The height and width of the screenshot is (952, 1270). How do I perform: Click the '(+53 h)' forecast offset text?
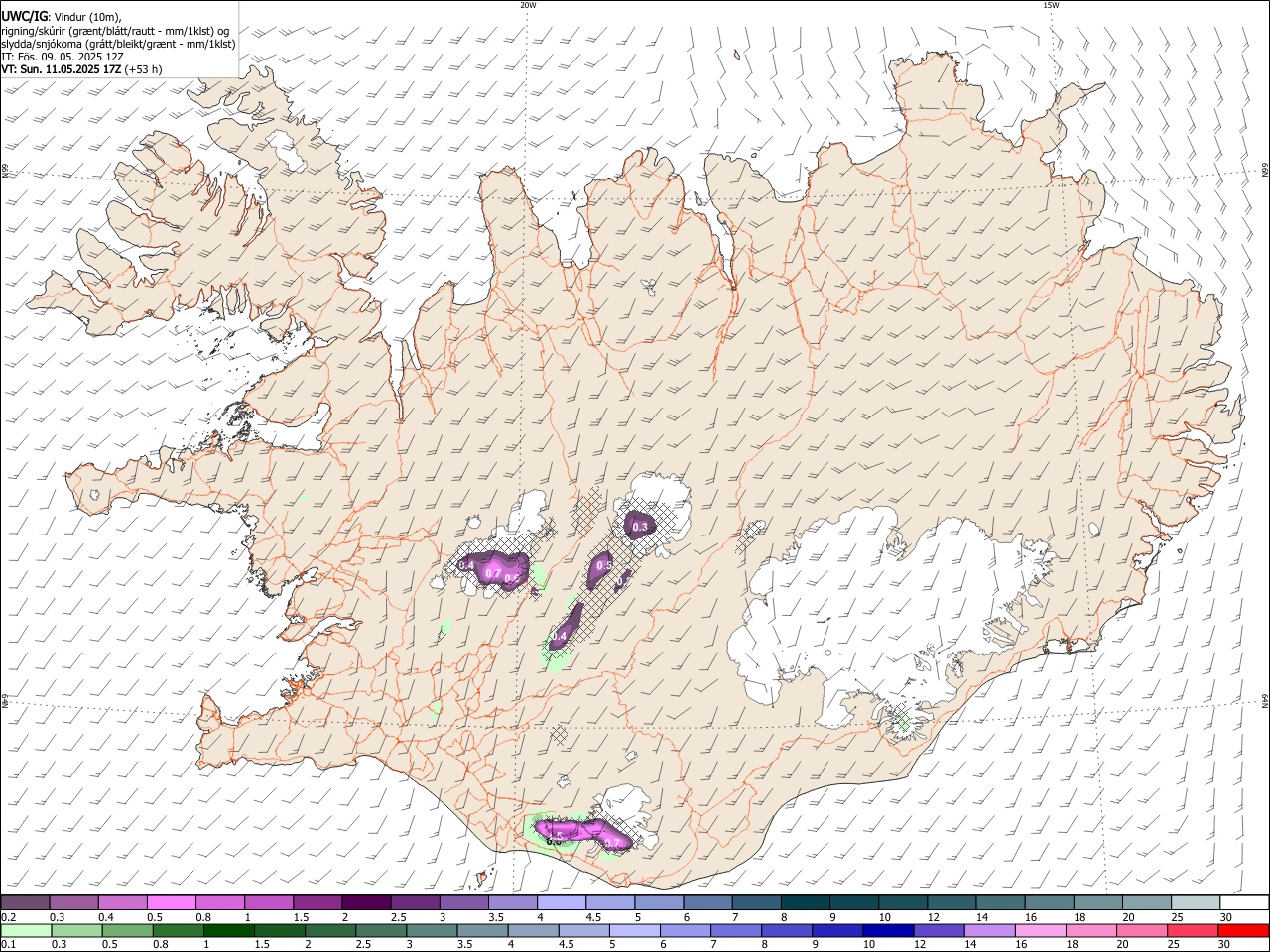click(144, 69)
